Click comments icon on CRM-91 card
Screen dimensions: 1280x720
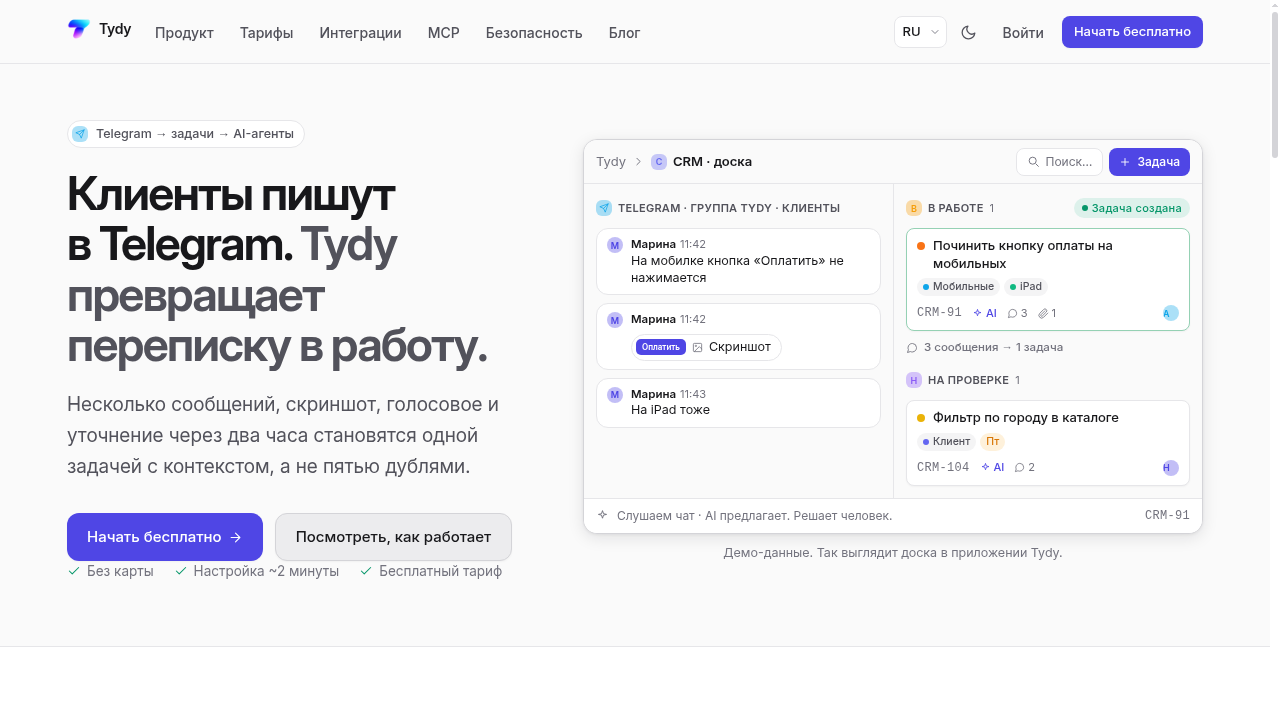1012,313
